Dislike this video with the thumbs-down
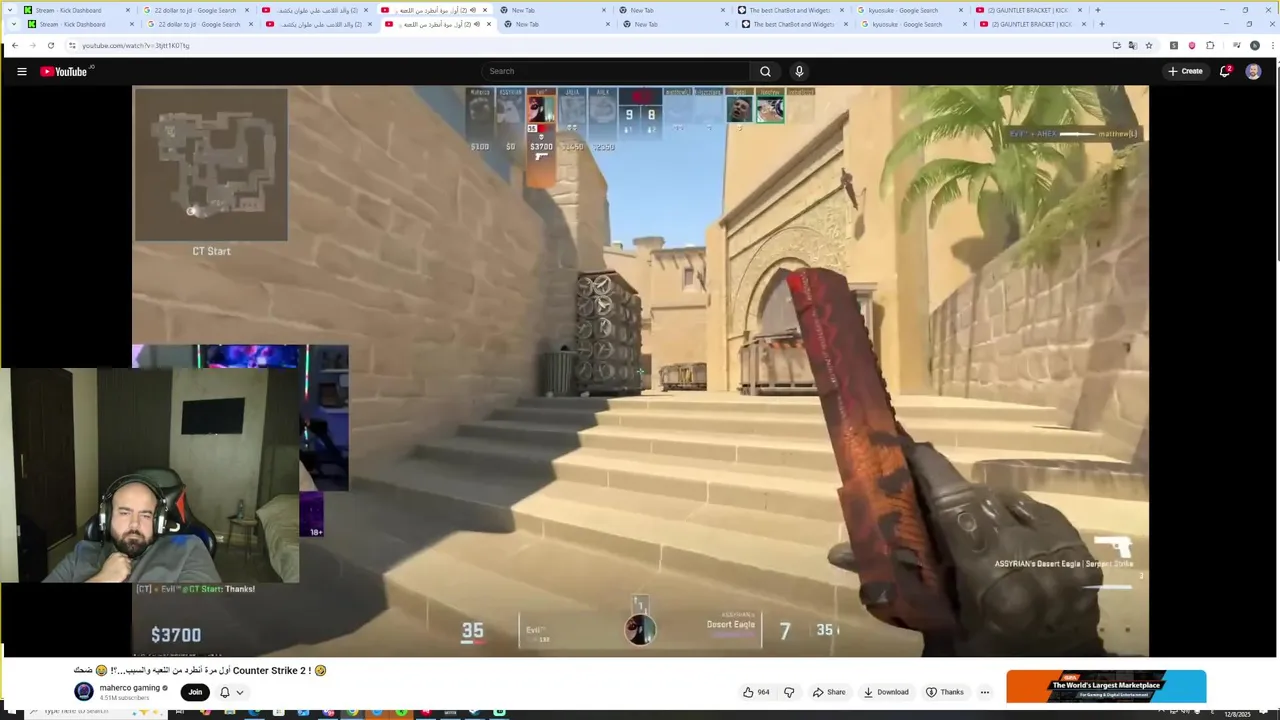 pyautogui.click(x=789, y=692)
